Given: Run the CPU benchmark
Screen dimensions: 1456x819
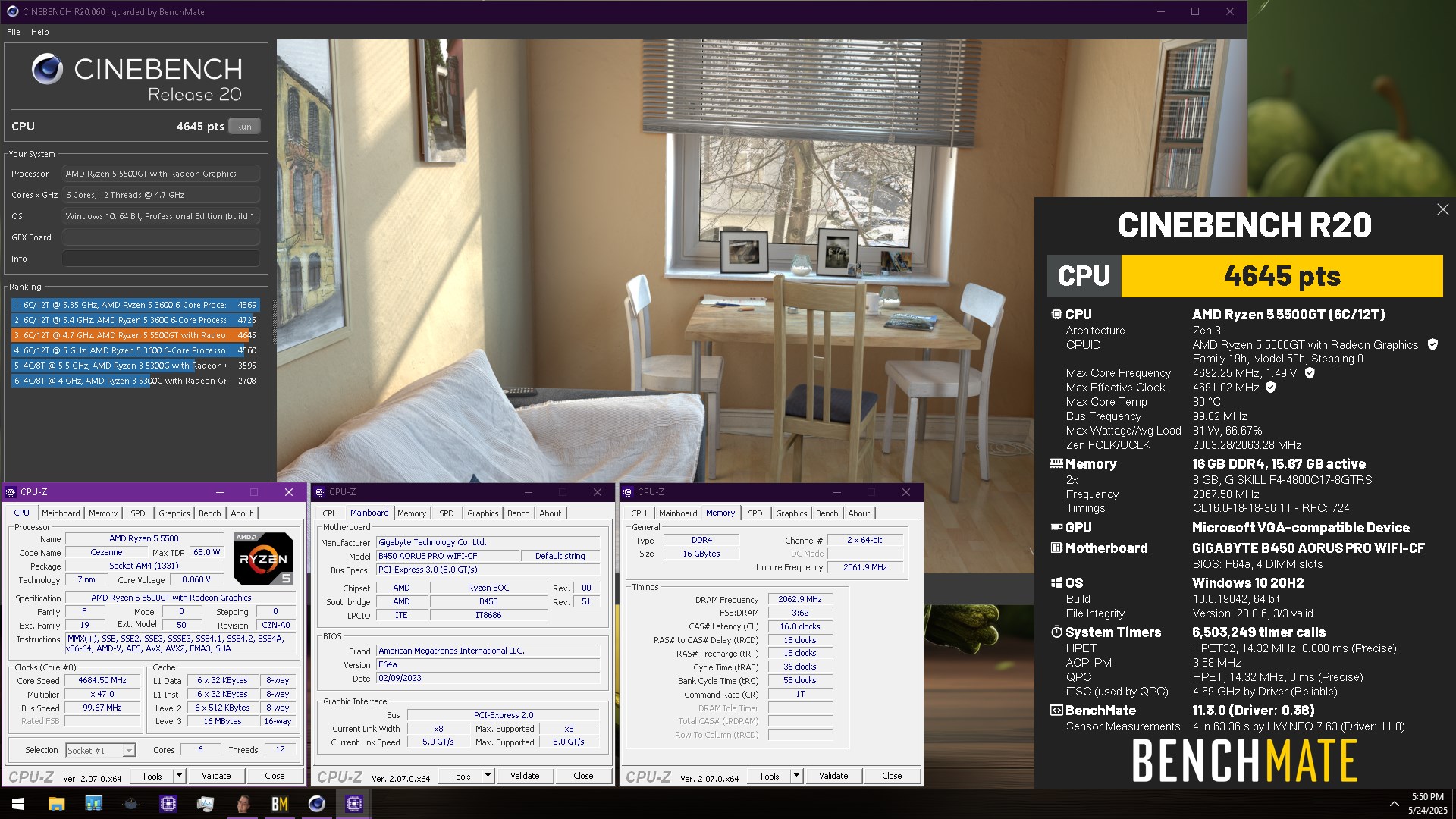Looking at the screenshot, I should pyautogui.click(x=243, y=127).
